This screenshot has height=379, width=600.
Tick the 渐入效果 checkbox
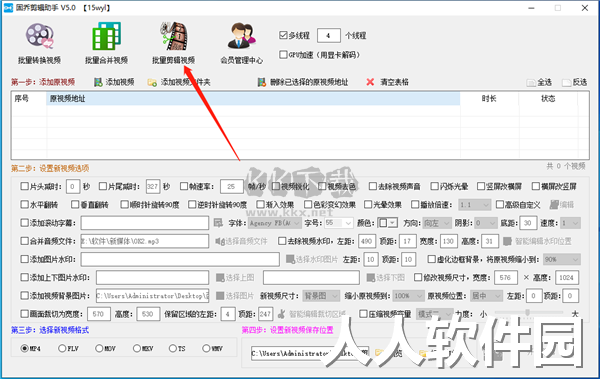261,204
